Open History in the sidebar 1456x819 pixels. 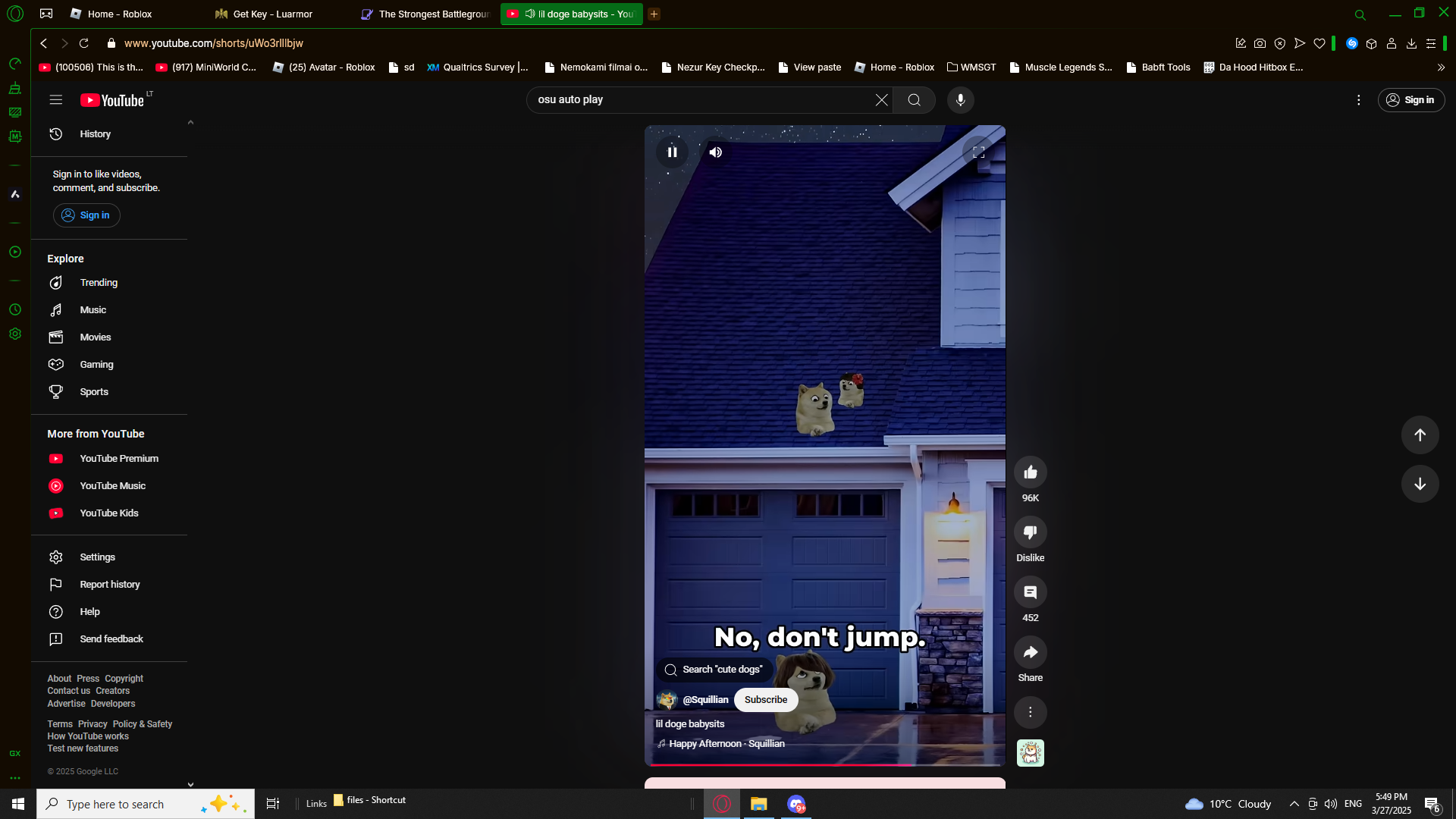[x=110, y=134]
